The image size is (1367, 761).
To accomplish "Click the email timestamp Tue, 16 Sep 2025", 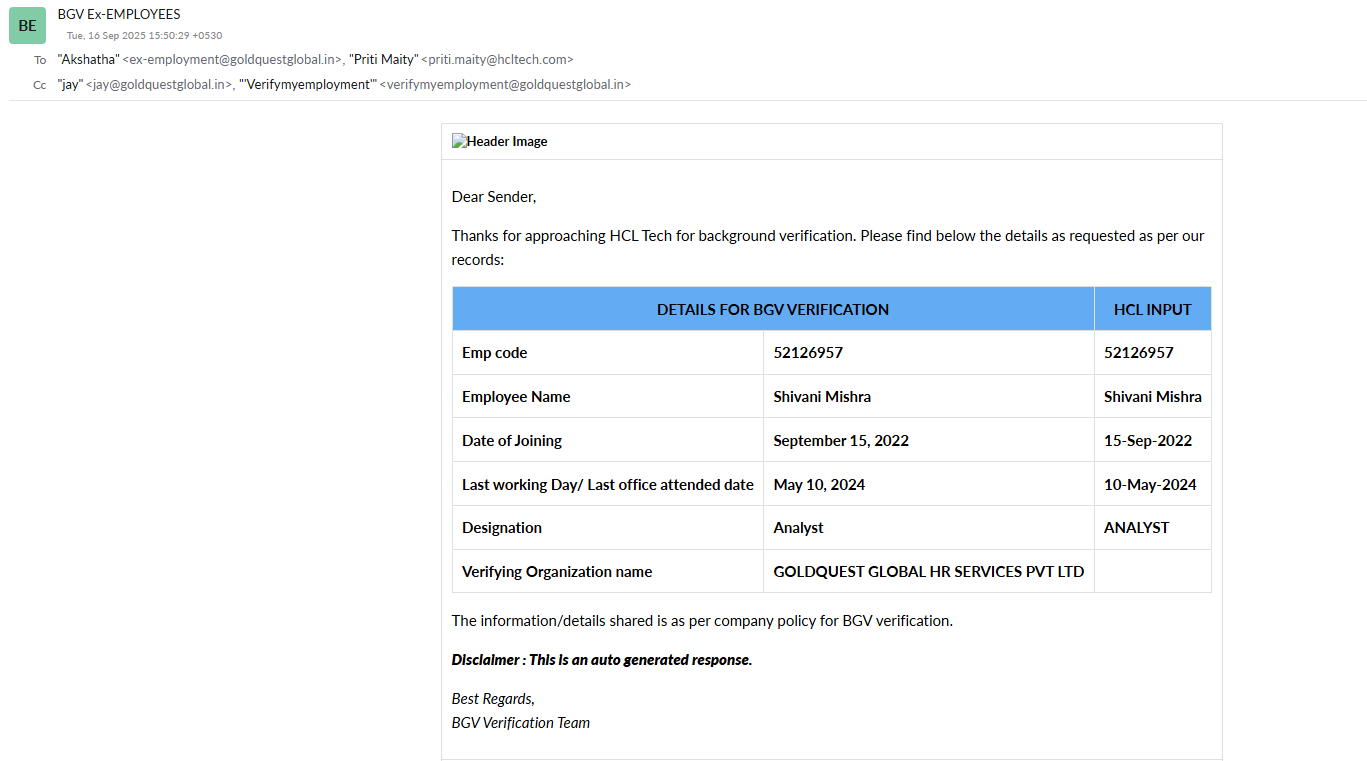I will click(144, 35).
